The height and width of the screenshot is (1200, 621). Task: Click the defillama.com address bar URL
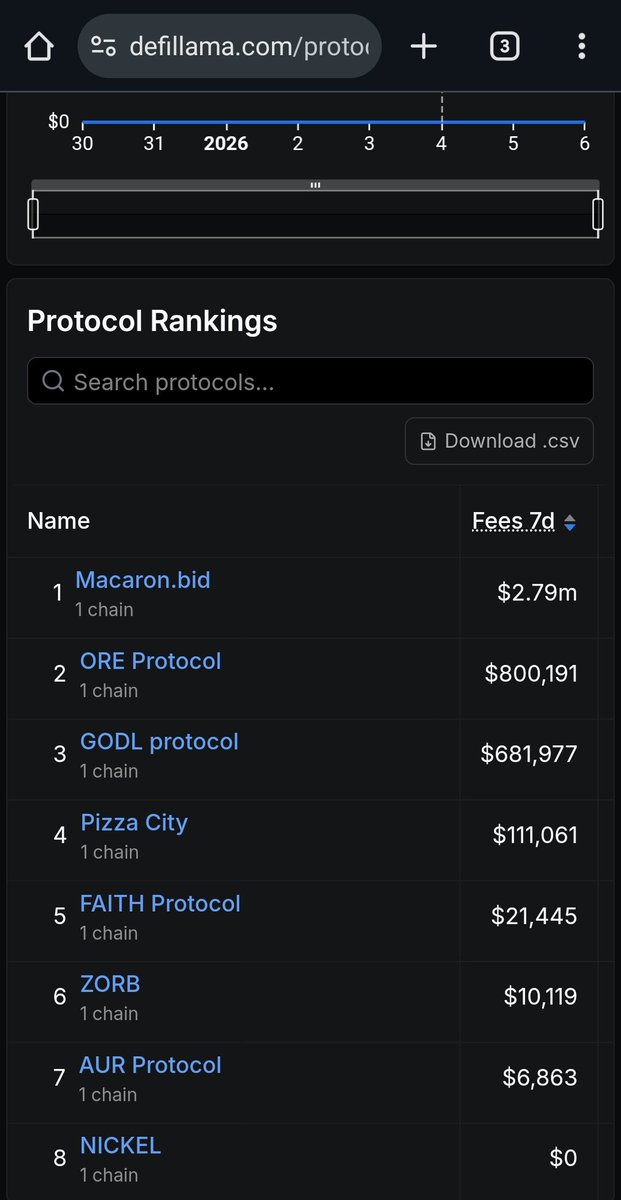click(249, 46)
